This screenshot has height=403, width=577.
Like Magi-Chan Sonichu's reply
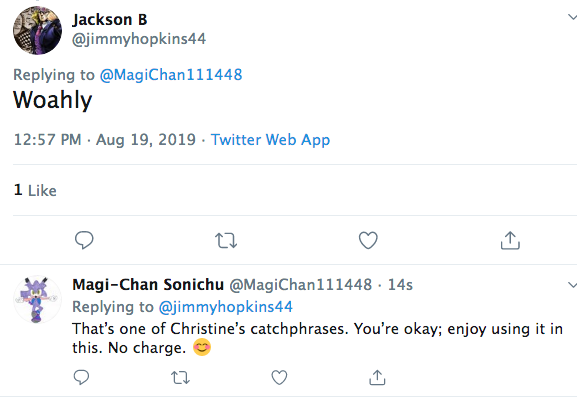(x=279, y=378)
